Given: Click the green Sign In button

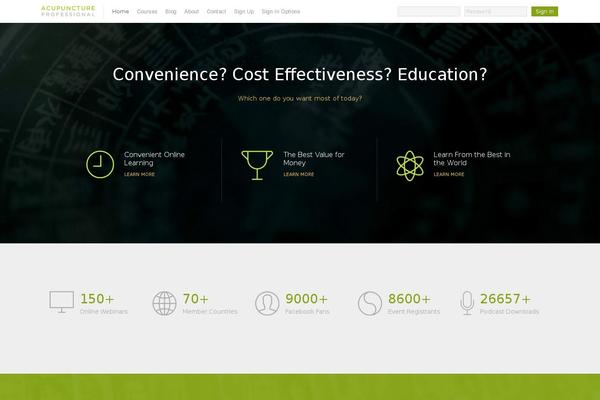Looking at the screenshot, I should point(545,11).
